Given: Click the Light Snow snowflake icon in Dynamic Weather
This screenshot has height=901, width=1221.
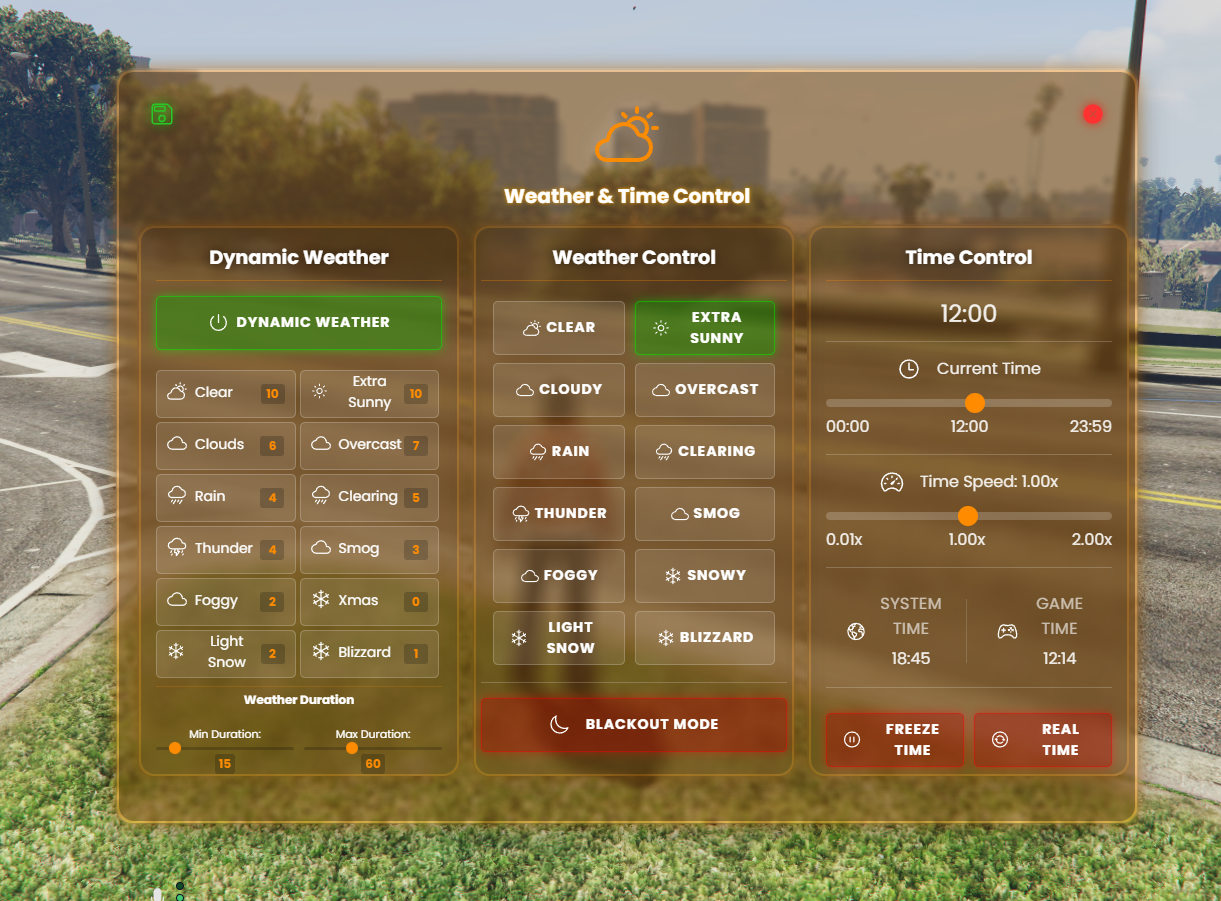Looking at the screenshot, I should [176, 652].
